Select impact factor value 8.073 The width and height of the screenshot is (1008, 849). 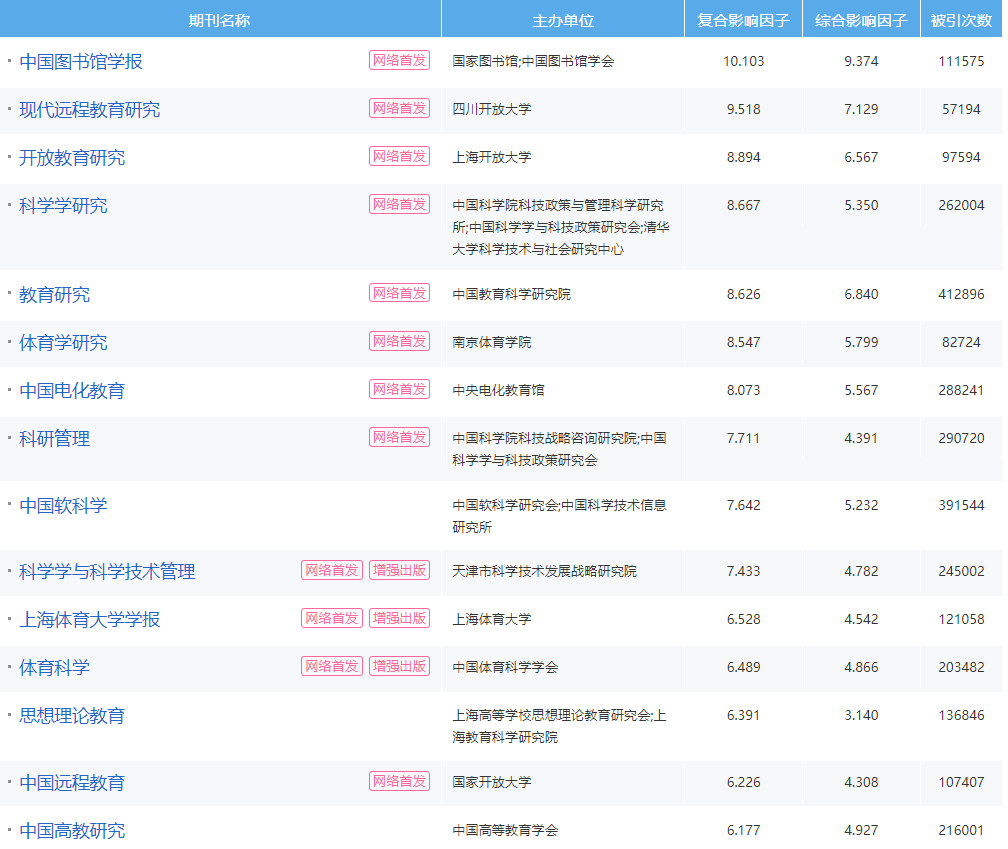coord(744,390)
